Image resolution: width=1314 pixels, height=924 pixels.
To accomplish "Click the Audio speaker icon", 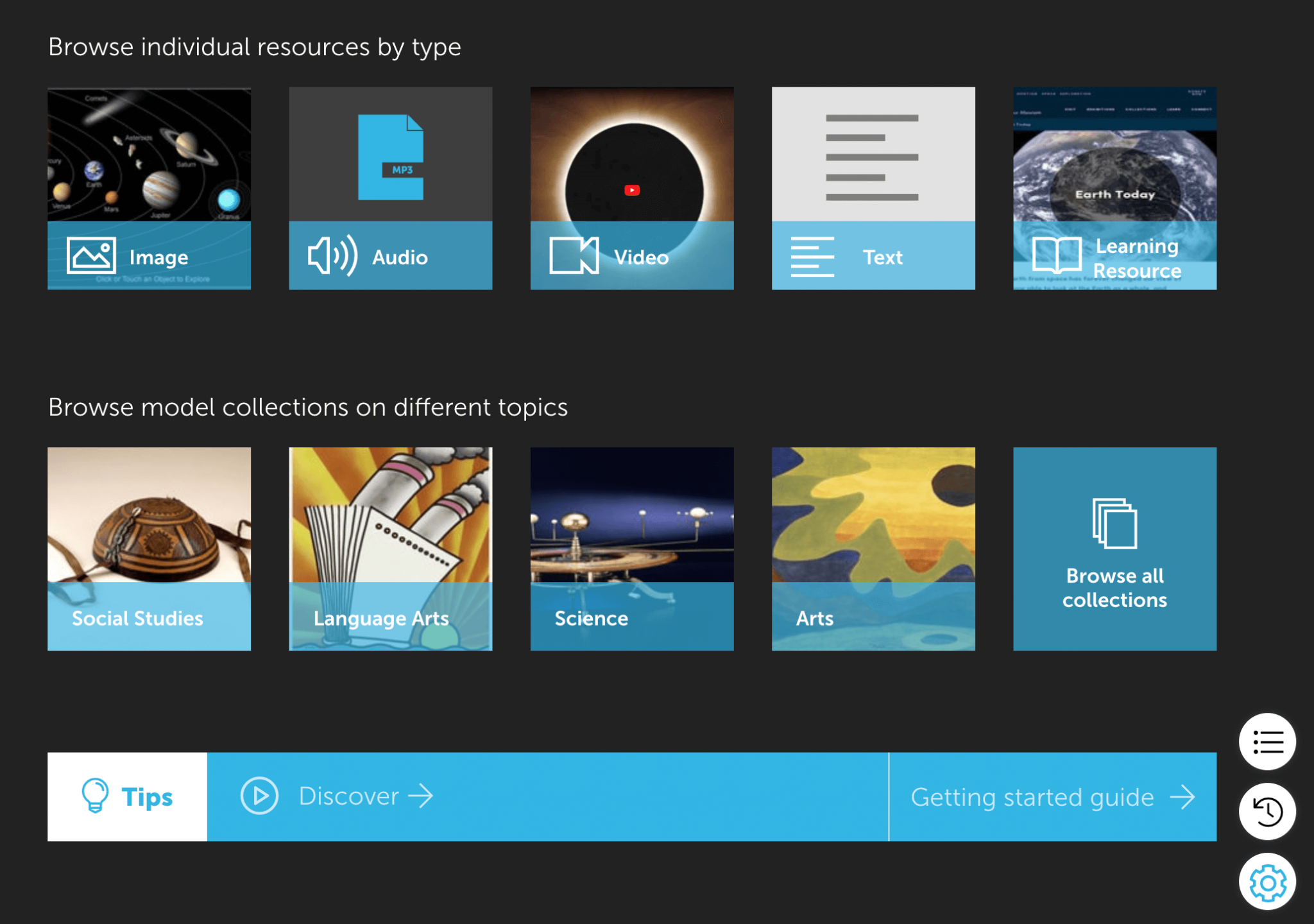I will (x=331, y=257).
